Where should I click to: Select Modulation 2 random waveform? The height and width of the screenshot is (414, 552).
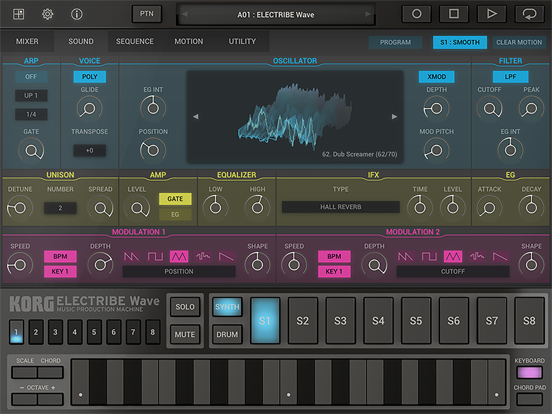[x=477, y=257]
